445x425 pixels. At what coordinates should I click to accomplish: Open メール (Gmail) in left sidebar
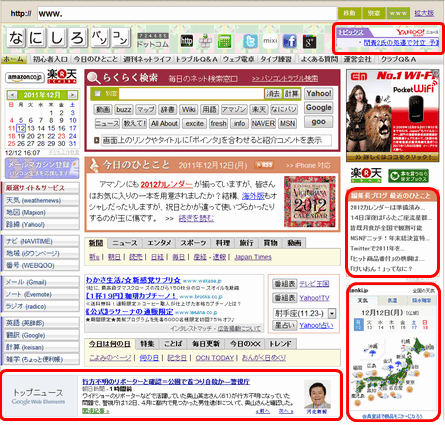tap(40, 282)
